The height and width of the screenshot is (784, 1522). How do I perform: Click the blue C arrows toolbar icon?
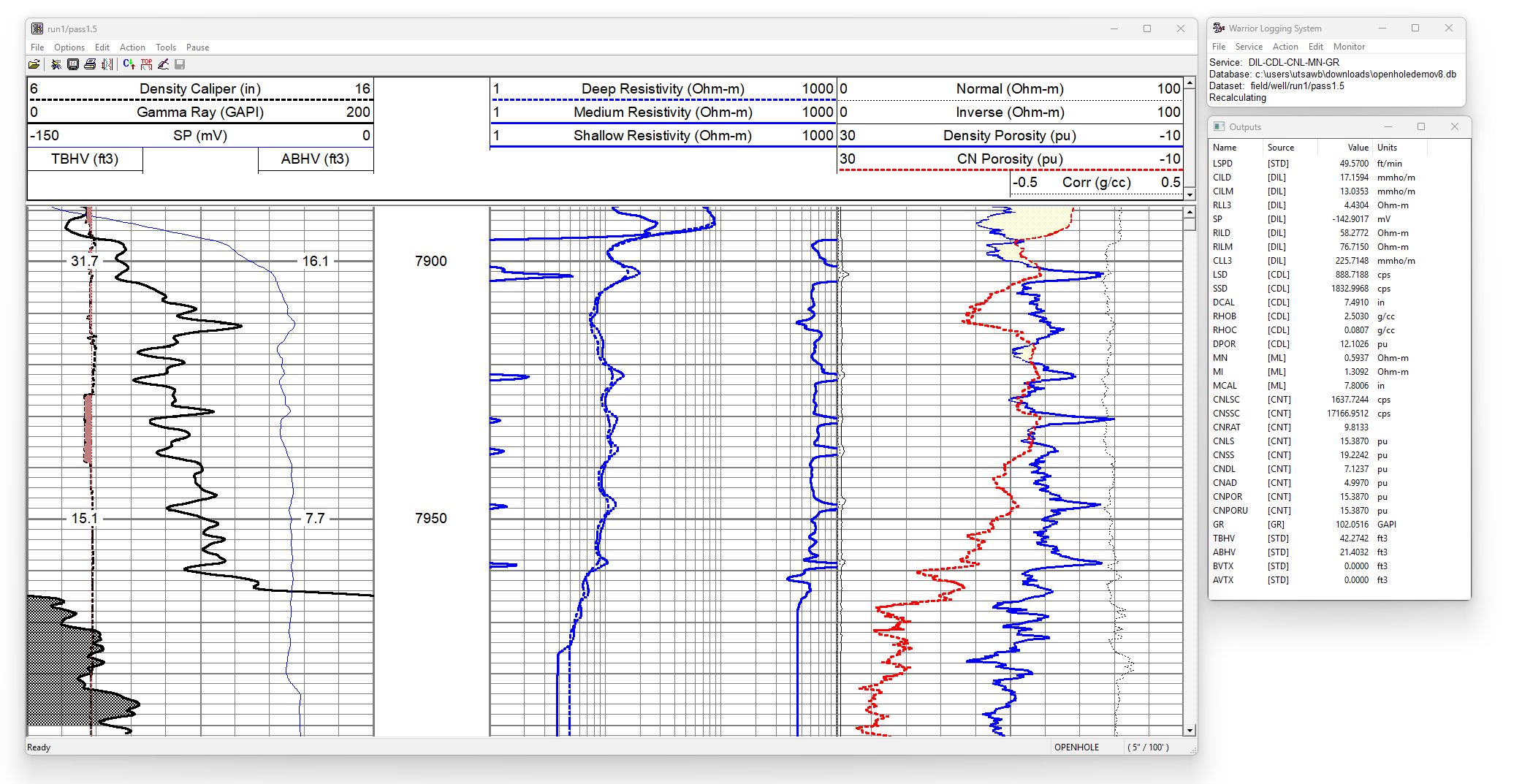pyautogui.click(x=129, y=64)
